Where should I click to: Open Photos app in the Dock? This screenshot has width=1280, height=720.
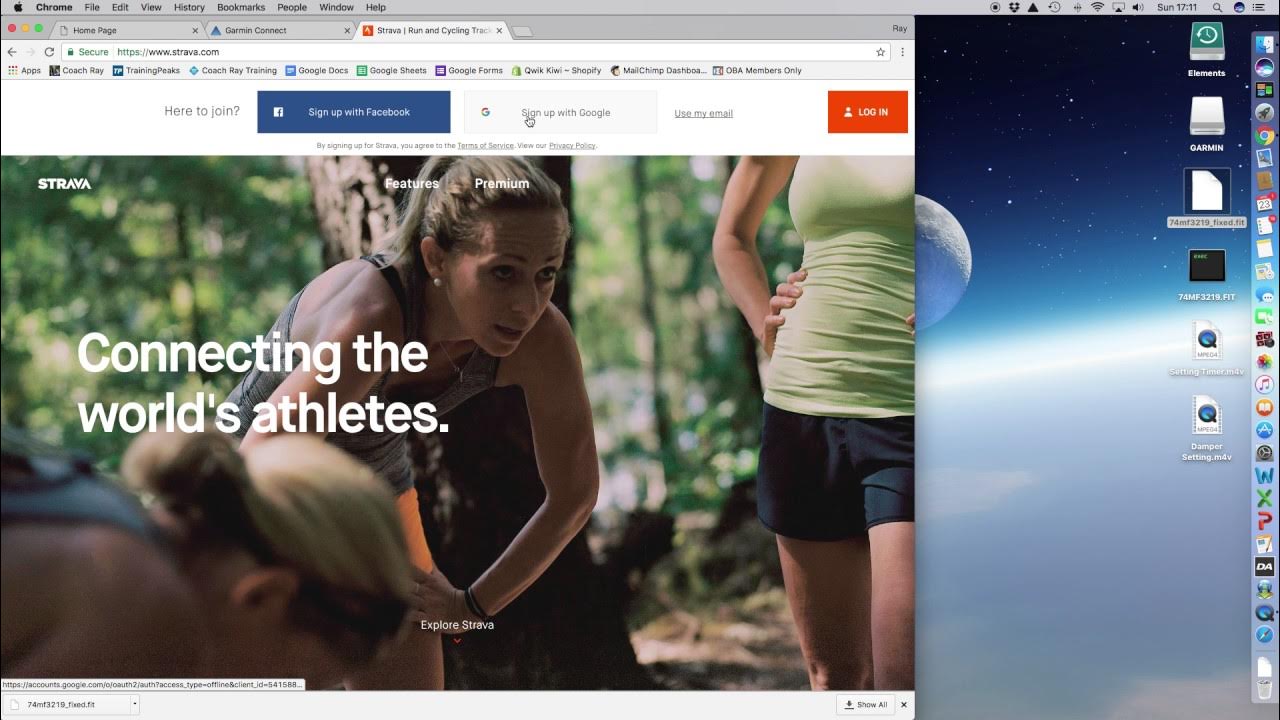(x=1265, y=362)
